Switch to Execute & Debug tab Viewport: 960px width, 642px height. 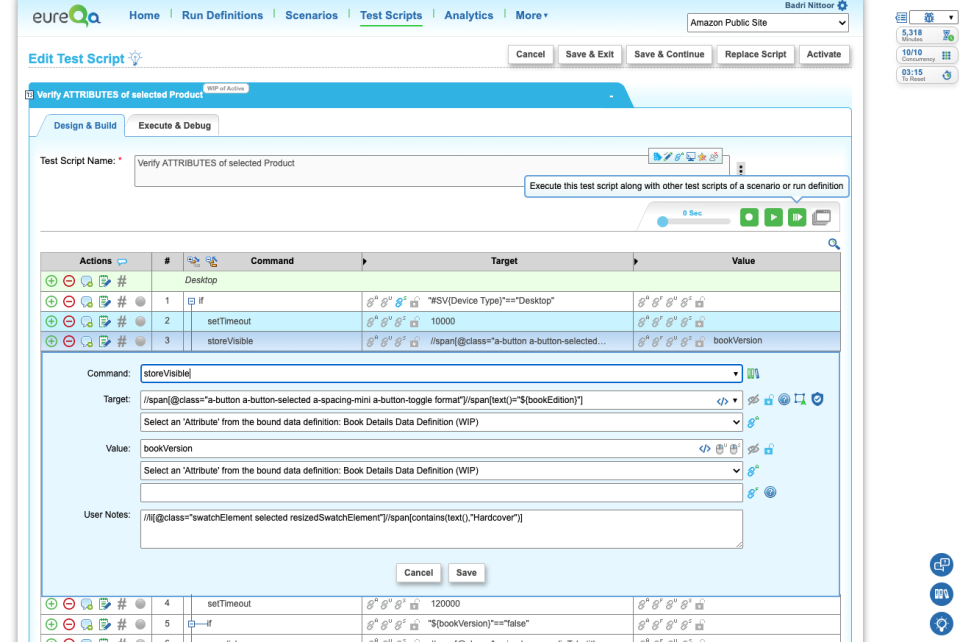(x=174, y=125)
